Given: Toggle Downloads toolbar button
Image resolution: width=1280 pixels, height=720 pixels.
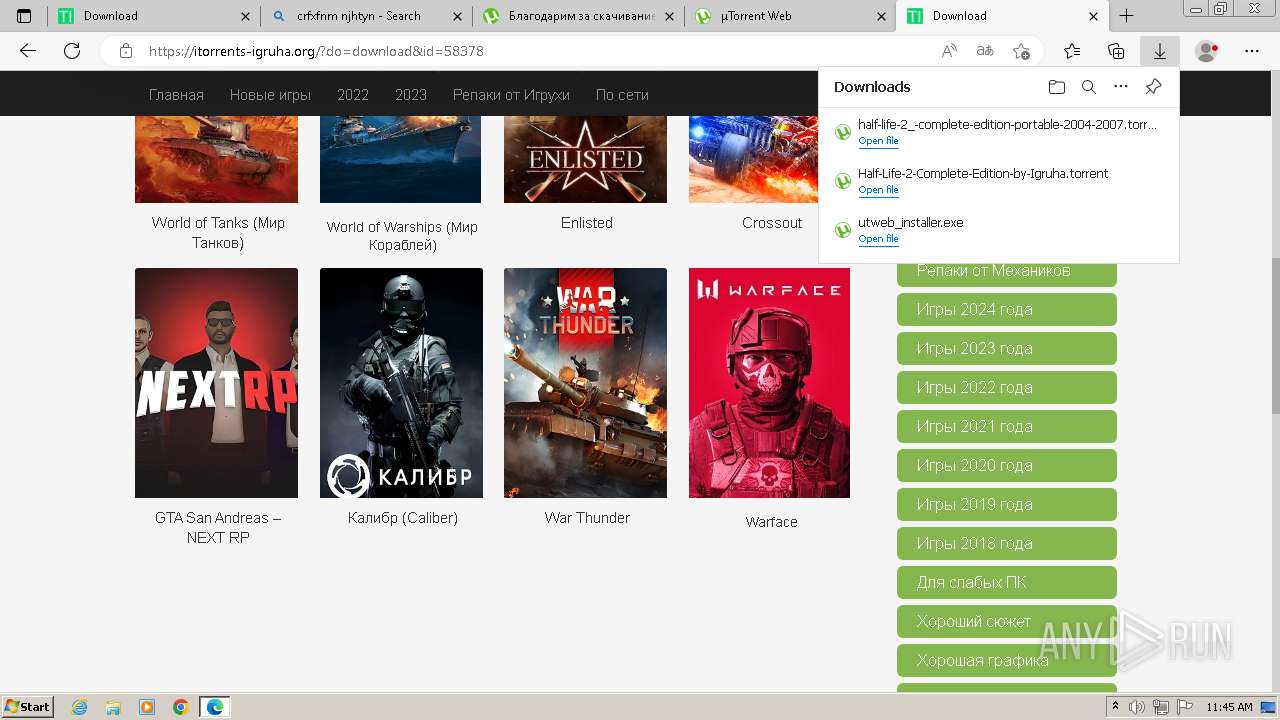Looking at the screenshot, I should coord(1160,51).
